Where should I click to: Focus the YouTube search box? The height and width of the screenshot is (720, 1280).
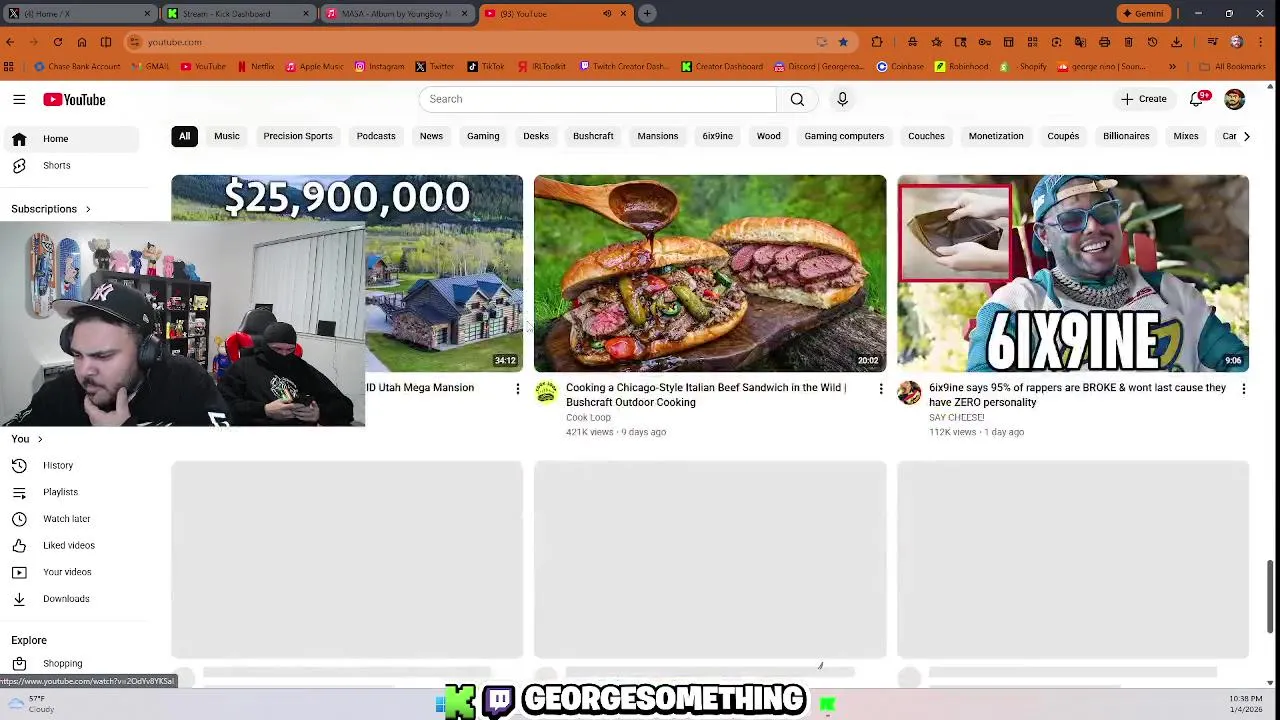pyautogui.click(x=597, y=99)
